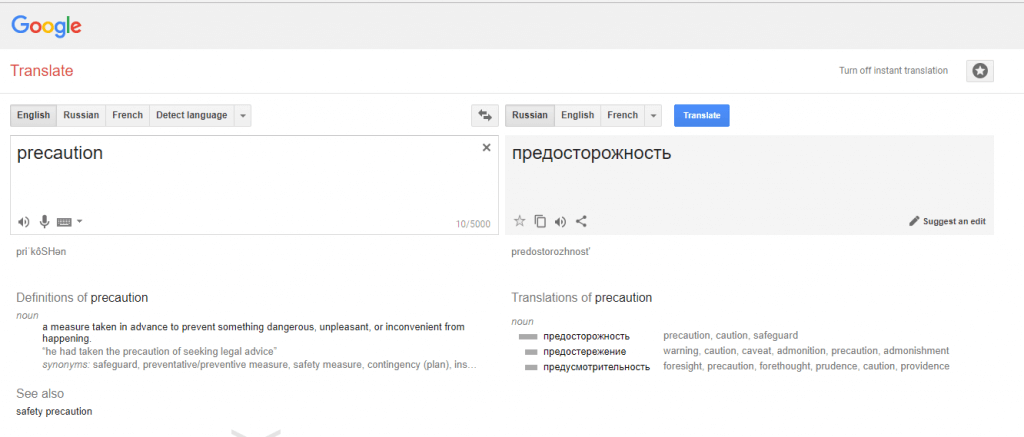The height and width of the screenshot is (437, 1024).
Task: Select French as the source language
Action: 127,115
